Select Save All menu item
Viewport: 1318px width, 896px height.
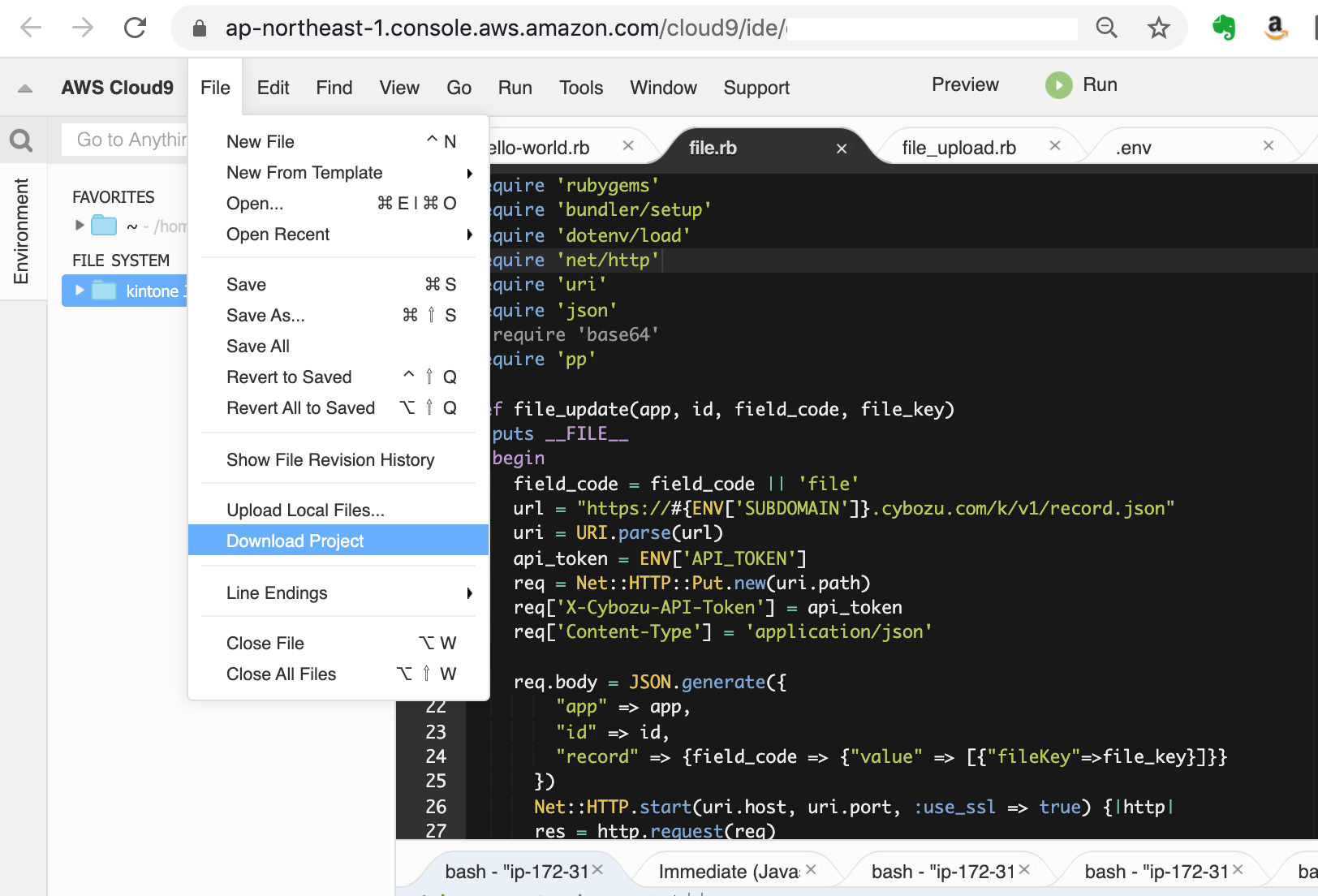pos(338,347)
